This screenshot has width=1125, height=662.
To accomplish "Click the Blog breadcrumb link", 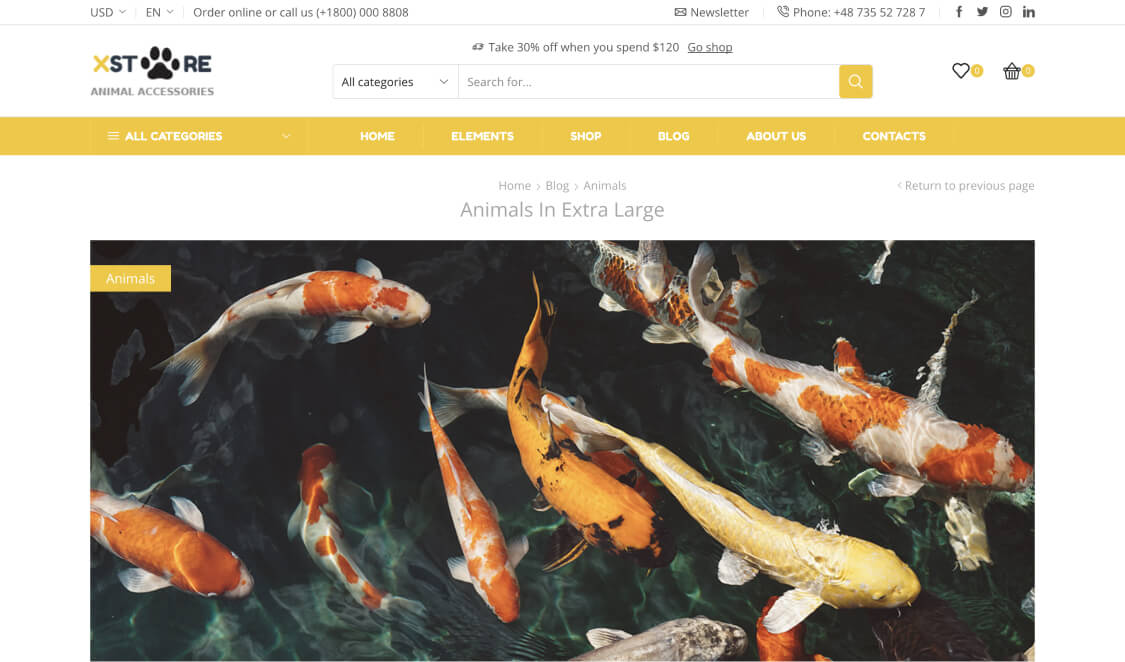I will [x=557, y=186].
